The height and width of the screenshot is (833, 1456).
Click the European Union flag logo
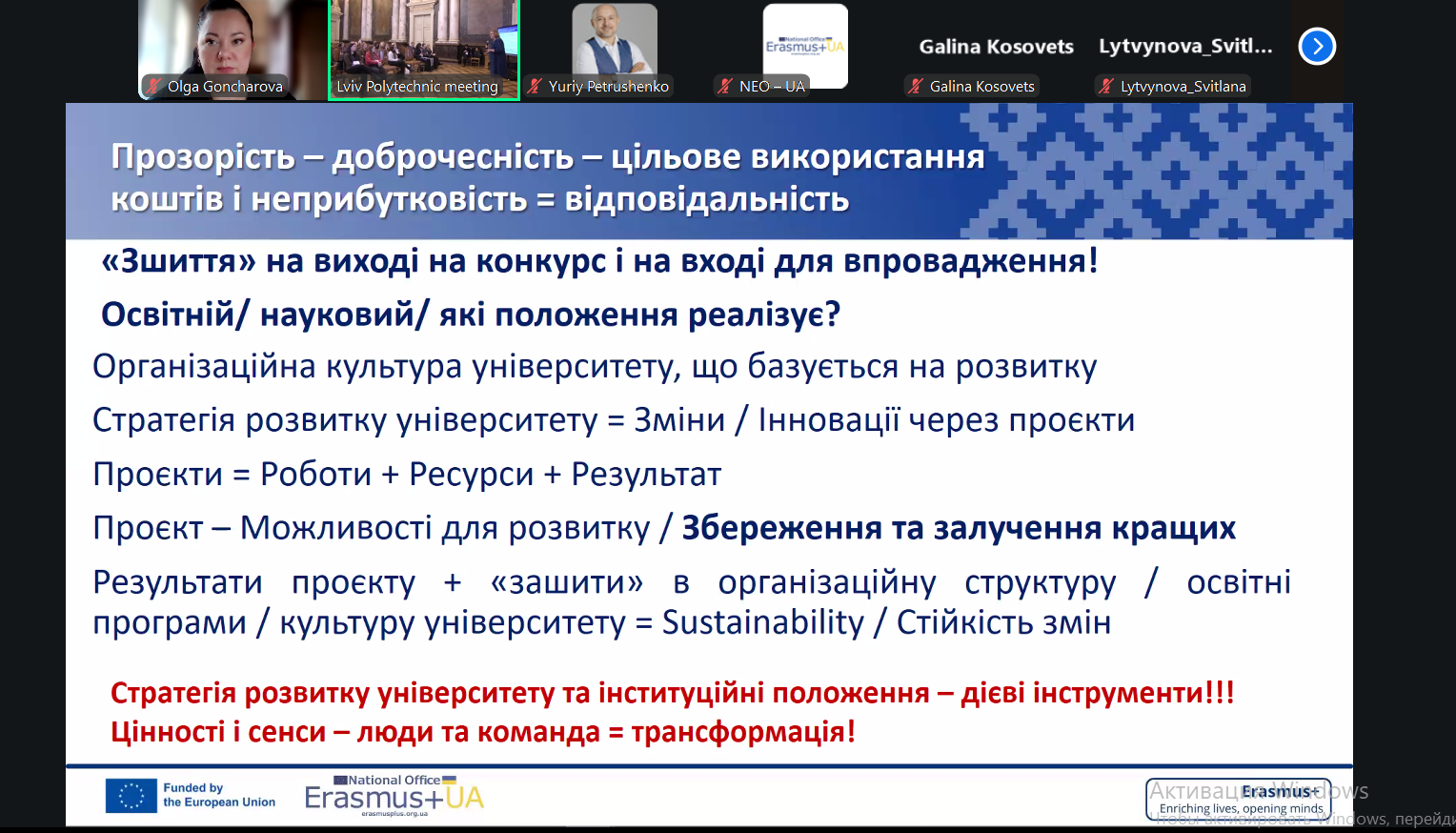click(131, 796)
